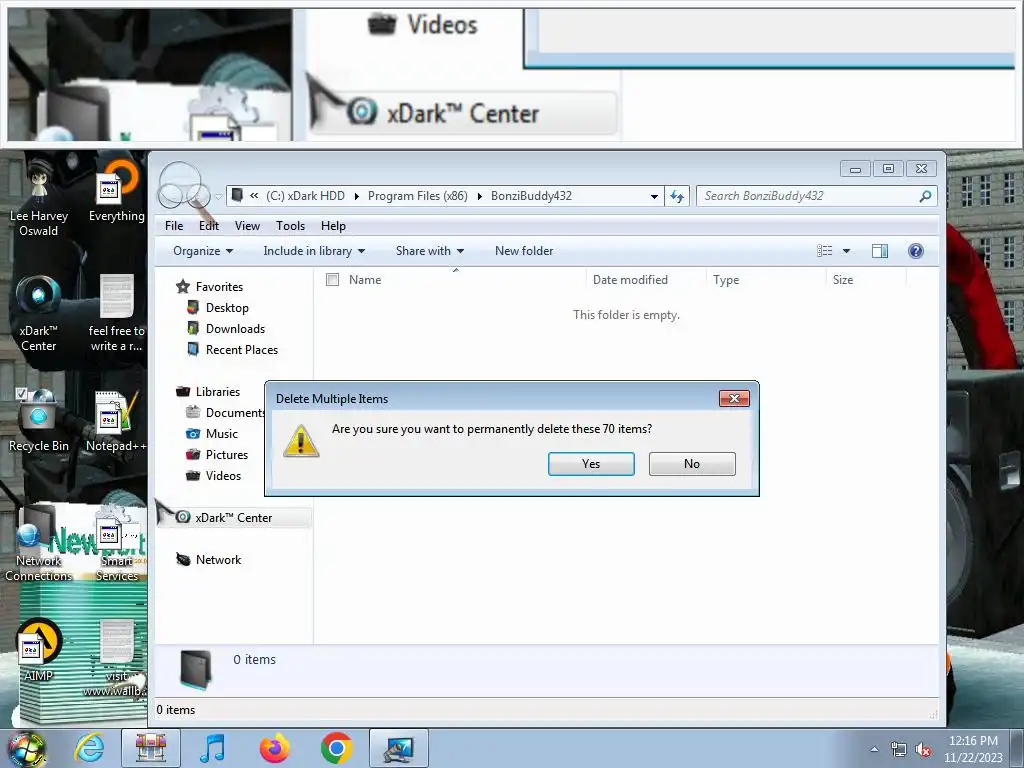This screenshot has width=1024, height=768.
Task: Click the refresh button beside address bar
Action: click(x=677, y=196)
